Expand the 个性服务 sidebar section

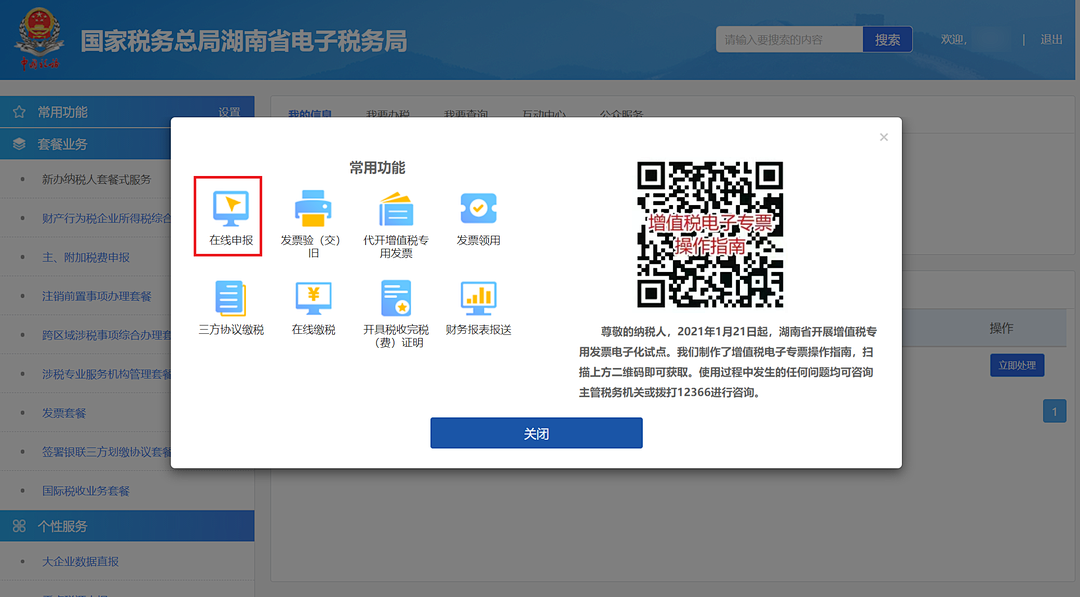point(127,526)
